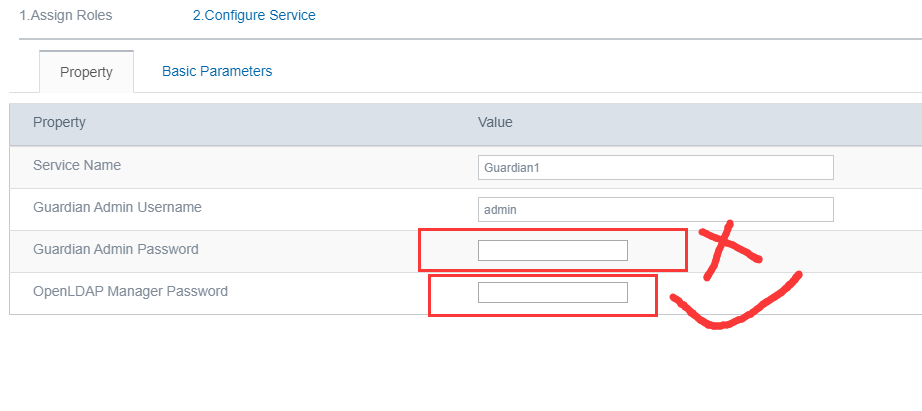Click the red hand-drawn X mark
922x411 pixels.
[x=725, y=248]
